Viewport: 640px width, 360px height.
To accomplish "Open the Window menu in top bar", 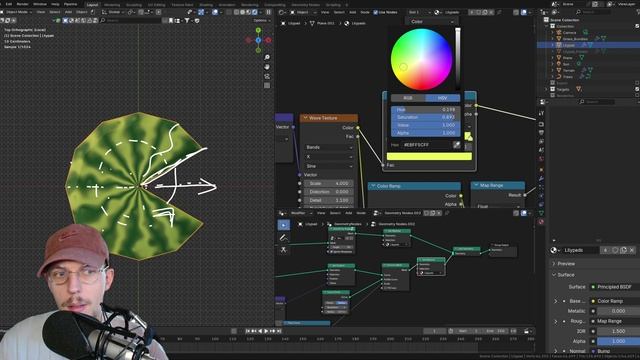I will click(x=40, y=4).
